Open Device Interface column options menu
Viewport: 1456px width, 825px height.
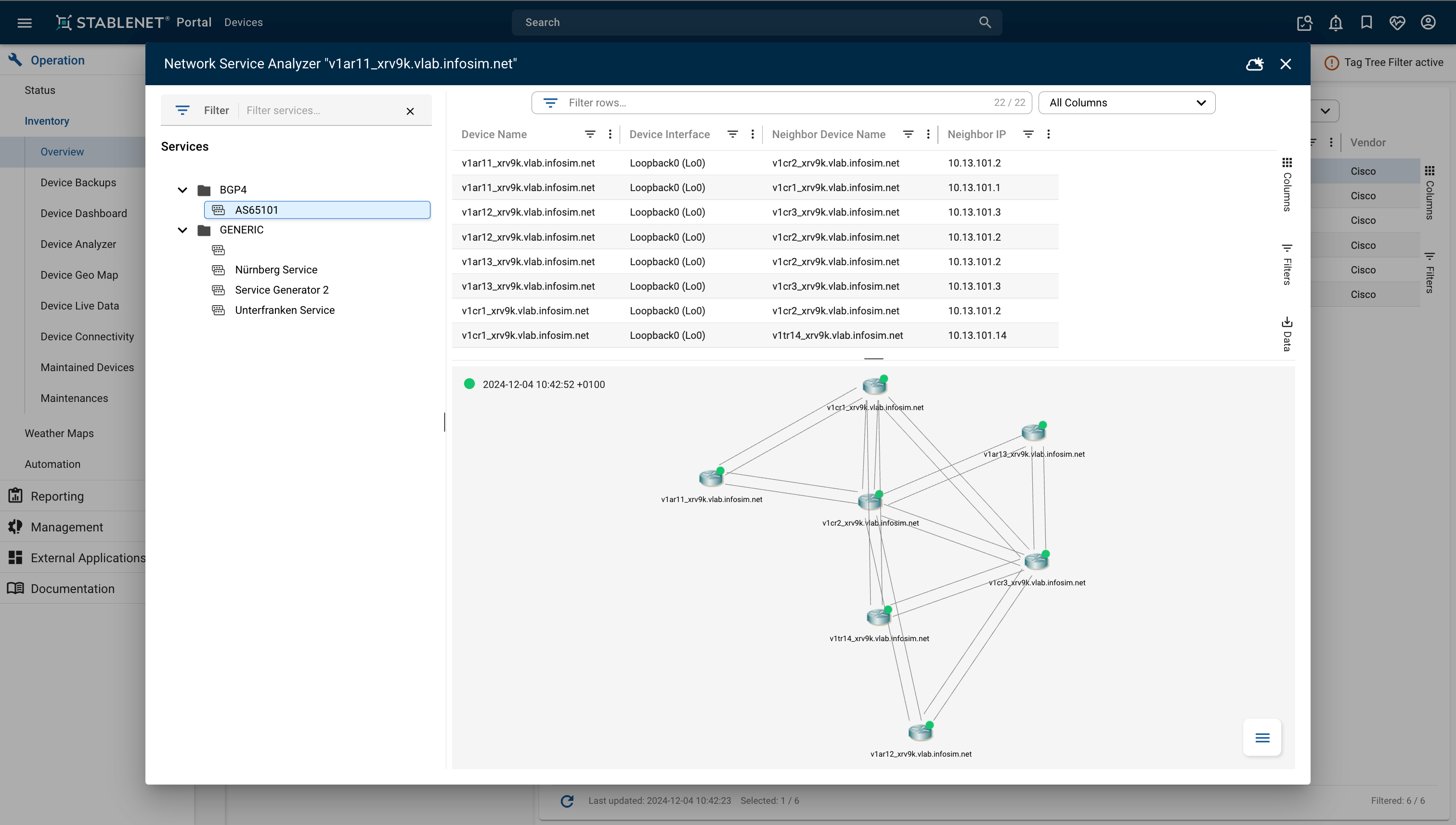[752, 134]
